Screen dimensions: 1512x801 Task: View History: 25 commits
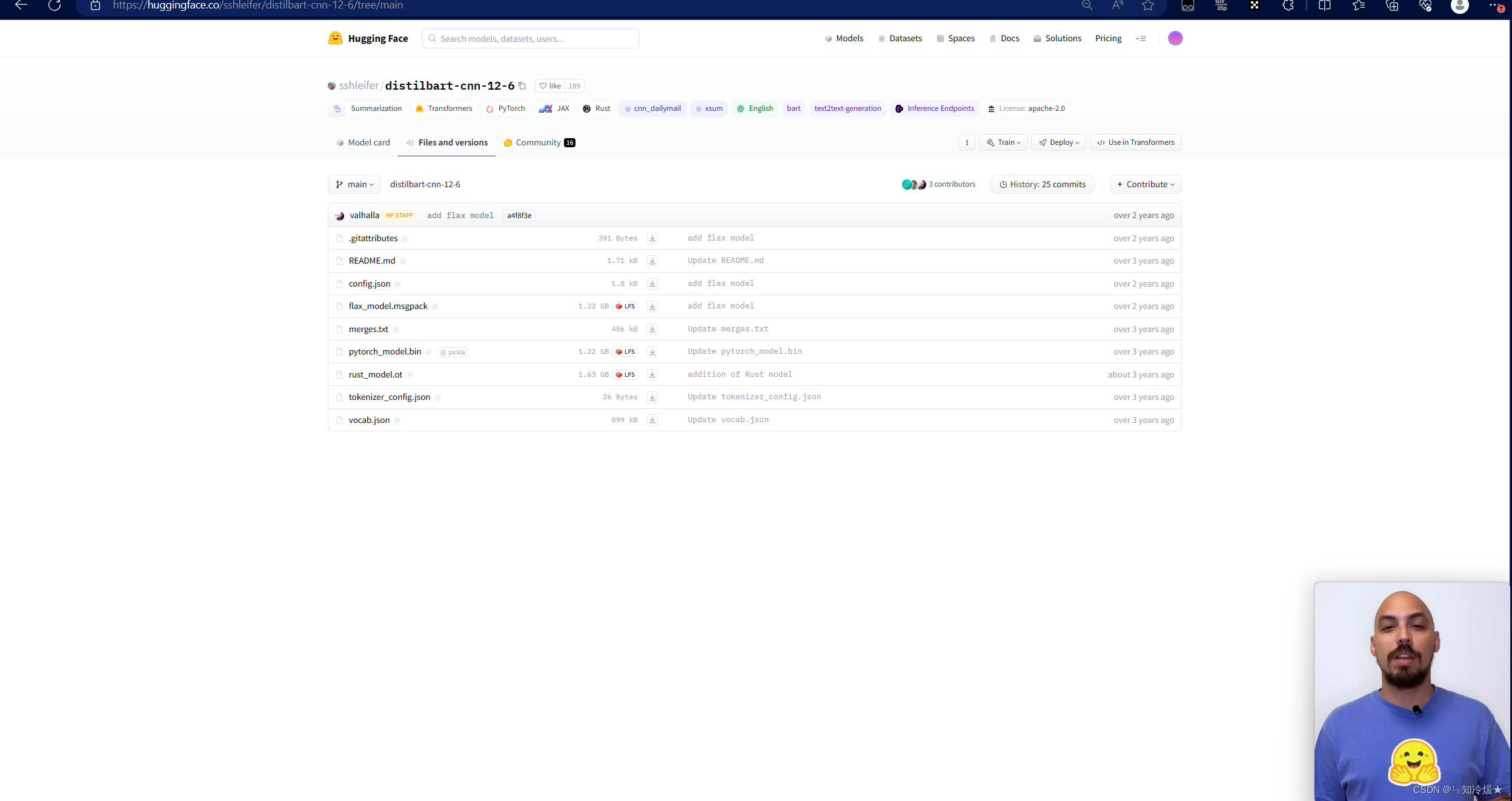click(x=1042, y=184)
